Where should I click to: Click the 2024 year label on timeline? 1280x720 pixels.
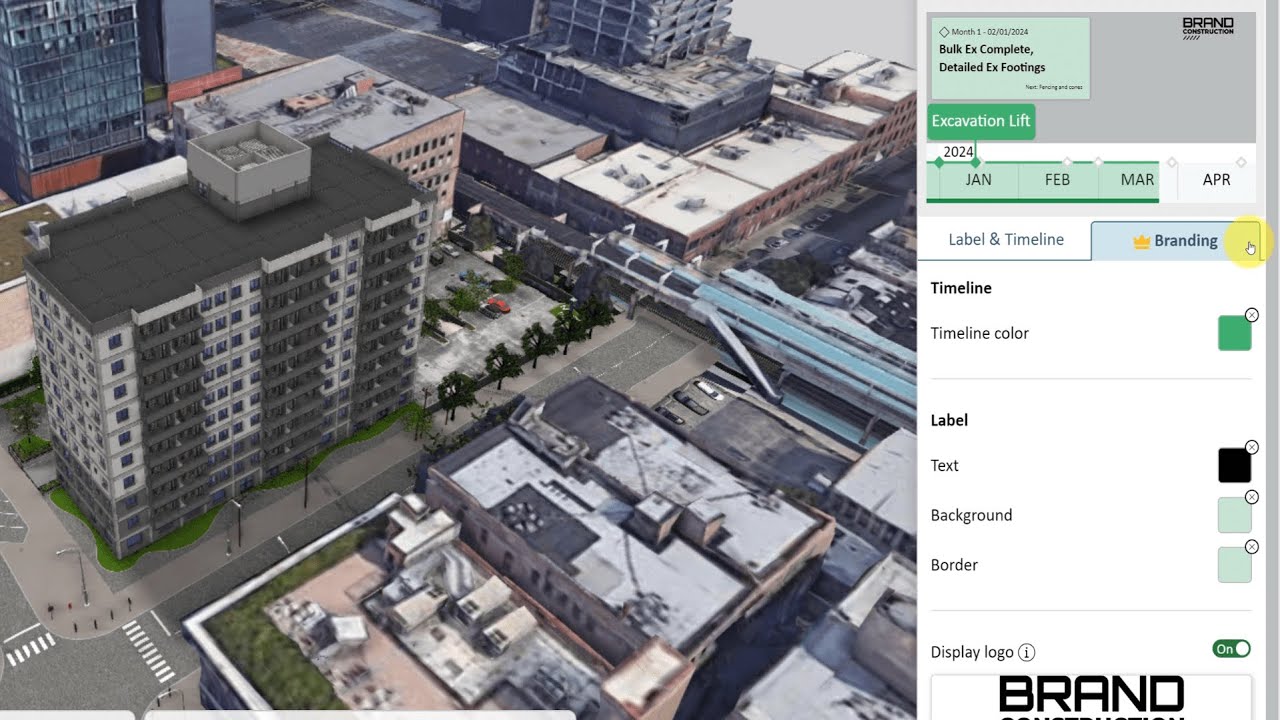(958, 152)
